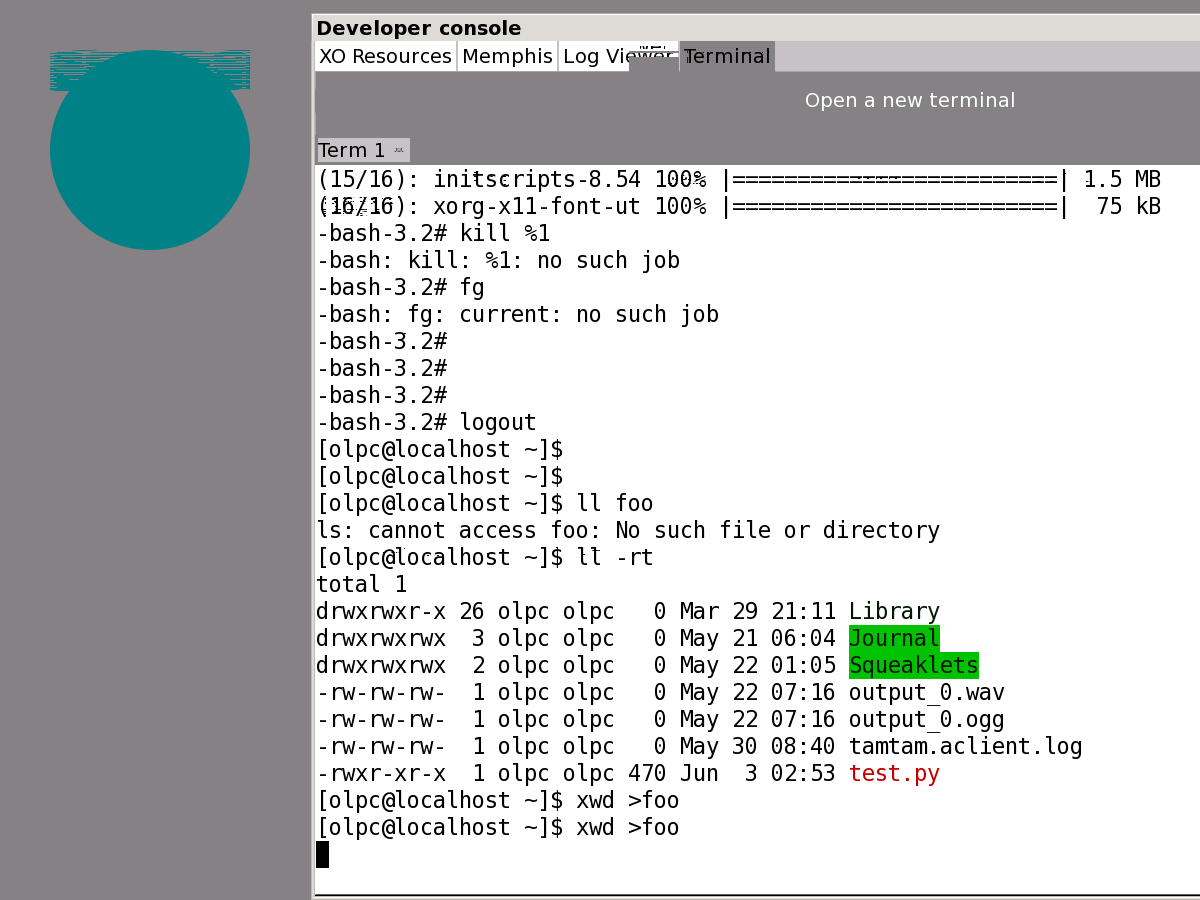This screenshot has height=900, width=1200.
Task: Click the green highlighted Journal directory
Action: pyautogui.click(x=894, y=638)
